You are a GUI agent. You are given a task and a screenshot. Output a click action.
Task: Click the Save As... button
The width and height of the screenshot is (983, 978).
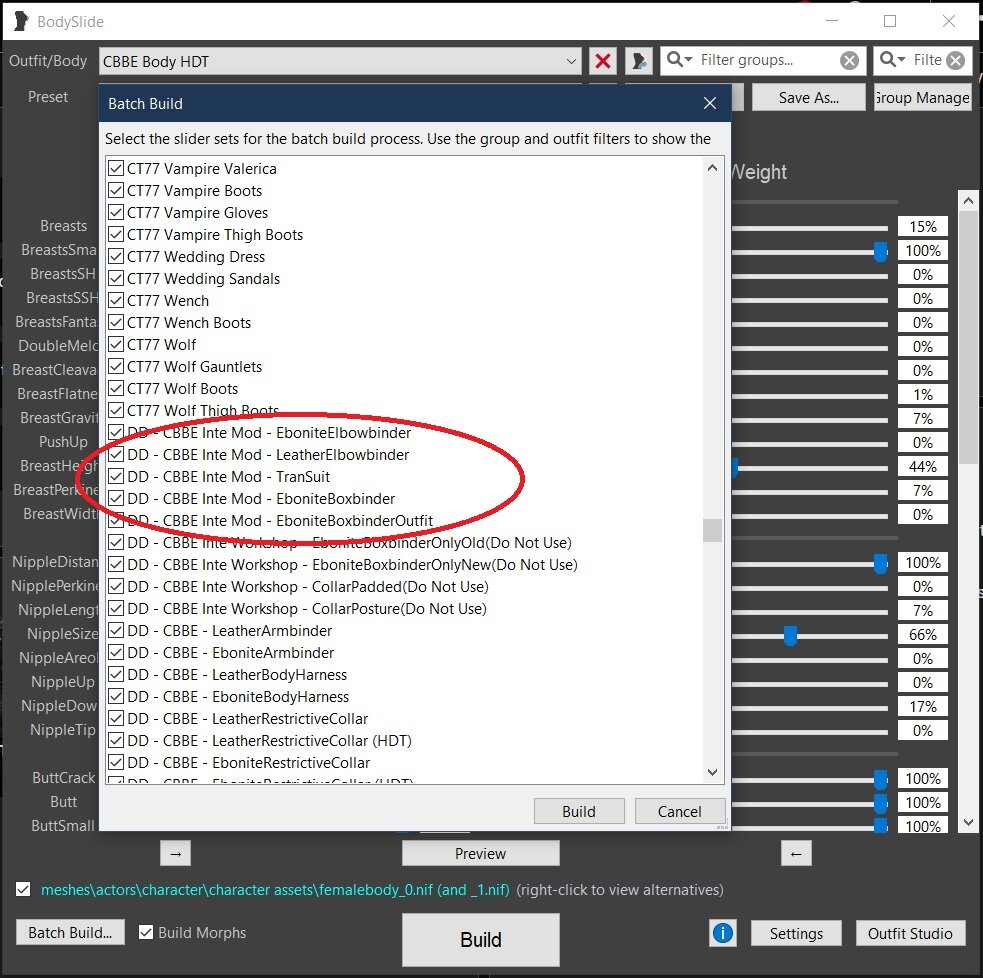click(x=809, y=98)
